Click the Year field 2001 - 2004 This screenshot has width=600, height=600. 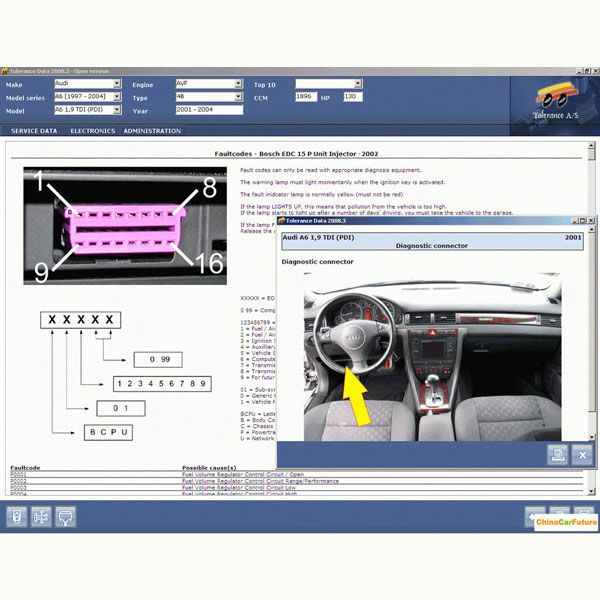tap(209, 110)
